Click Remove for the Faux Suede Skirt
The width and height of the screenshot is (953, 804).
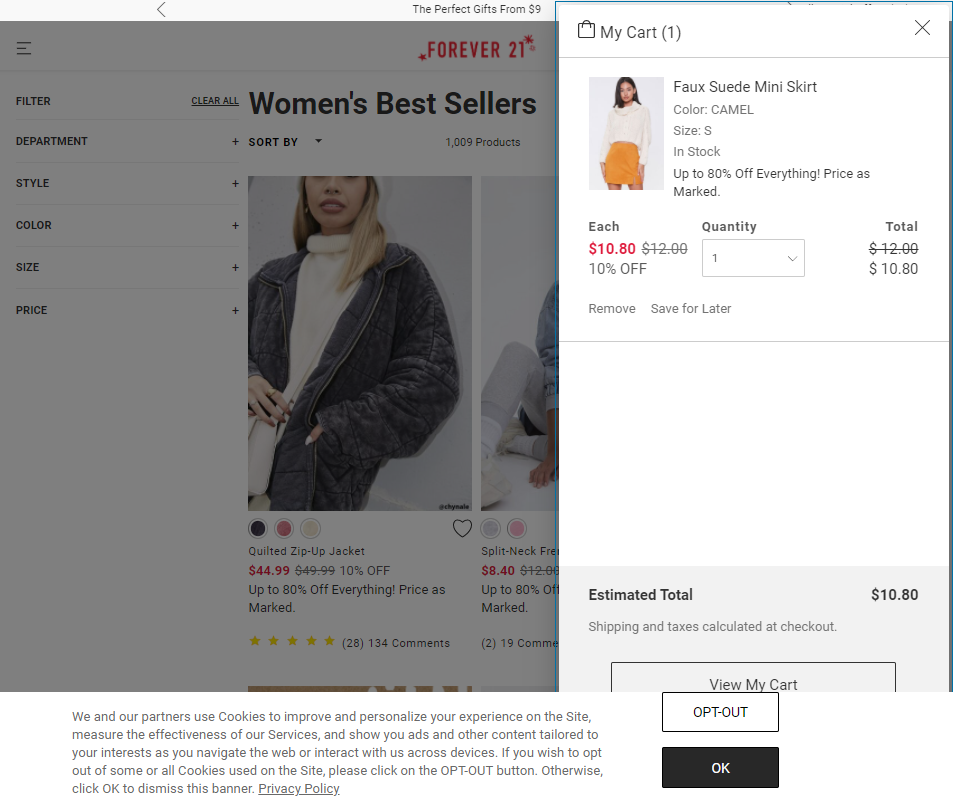(x=611, y=309)
